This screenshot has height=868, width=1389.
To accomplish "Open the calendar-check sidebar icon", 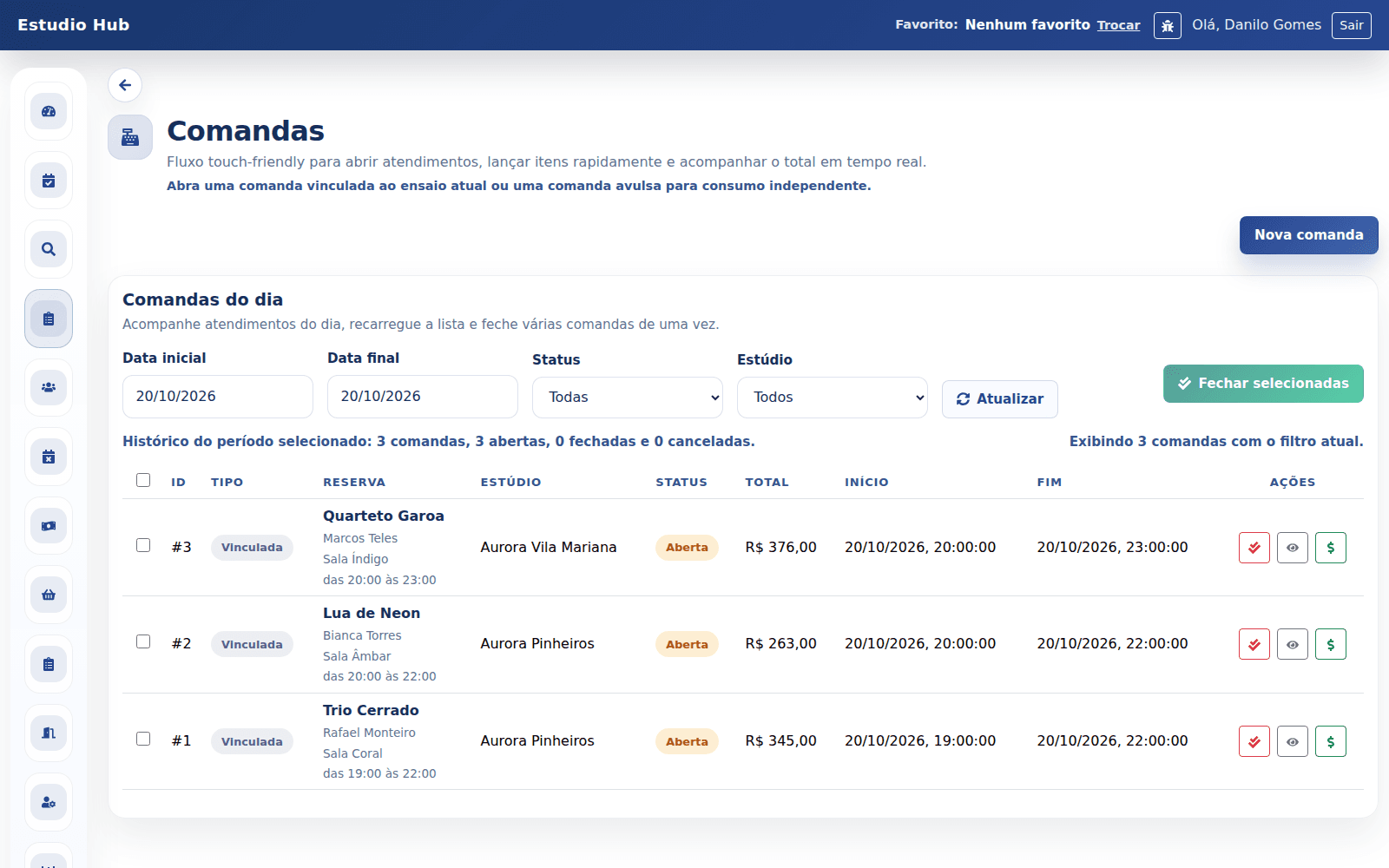I will coord(49,181).
